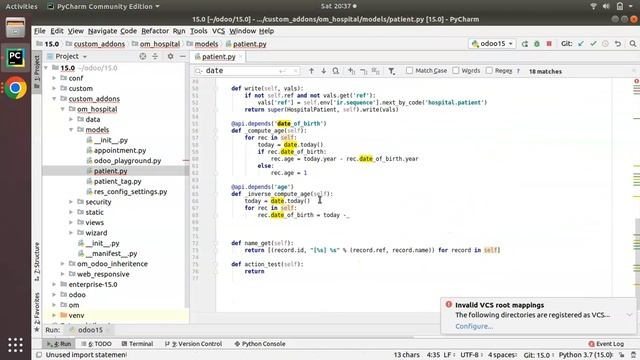Open the 9: Version Control tool window

193,344
